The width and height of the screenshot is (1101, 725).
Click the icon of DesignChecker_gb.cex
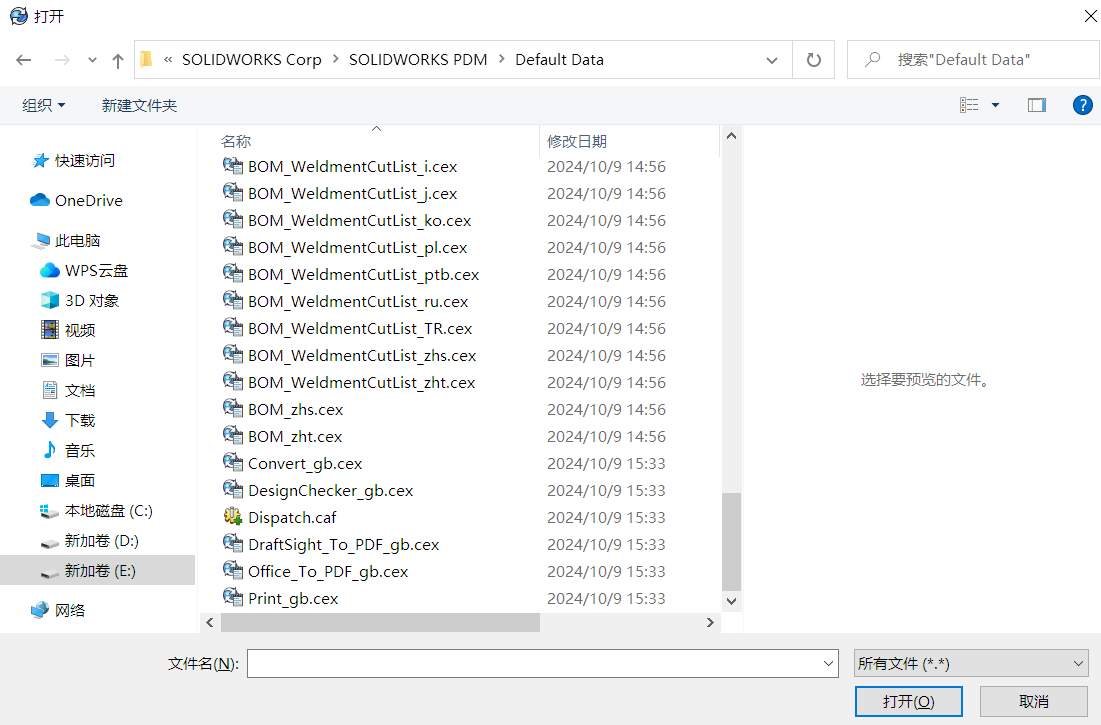click(233, 489)
